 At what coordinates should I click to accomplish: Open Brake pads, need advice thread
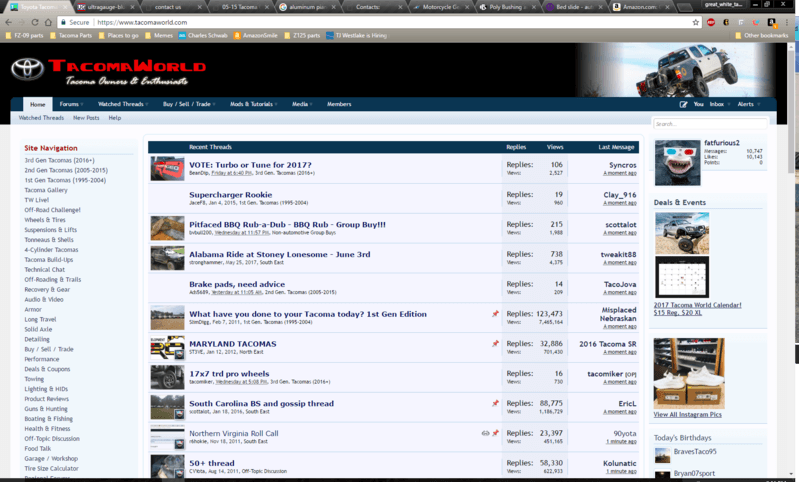click(x=237, y=284)
